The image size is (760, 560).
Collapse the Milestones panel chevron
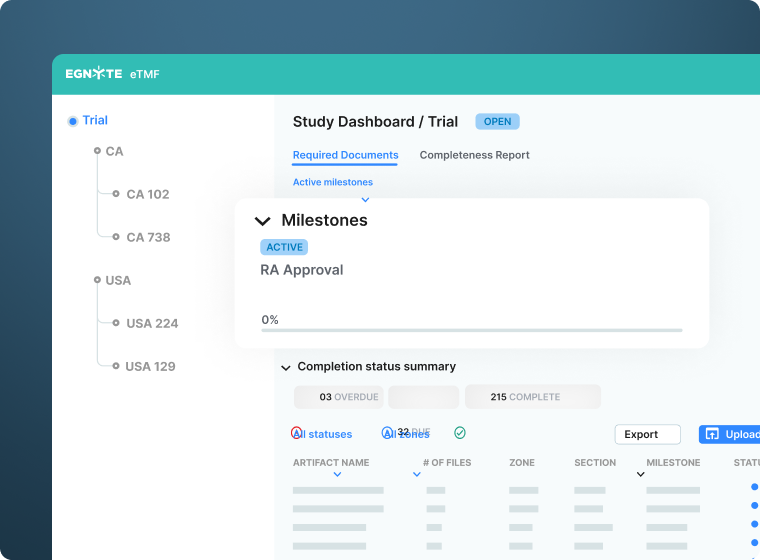coord(263,221)
